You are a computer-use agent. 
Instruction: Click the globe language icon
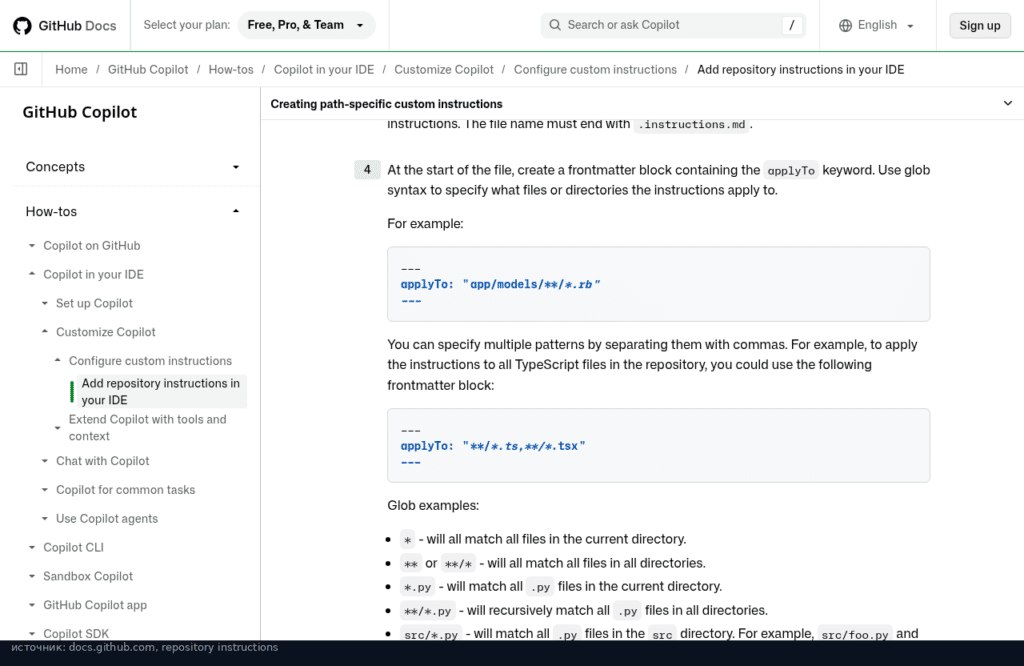pos(845,25)
